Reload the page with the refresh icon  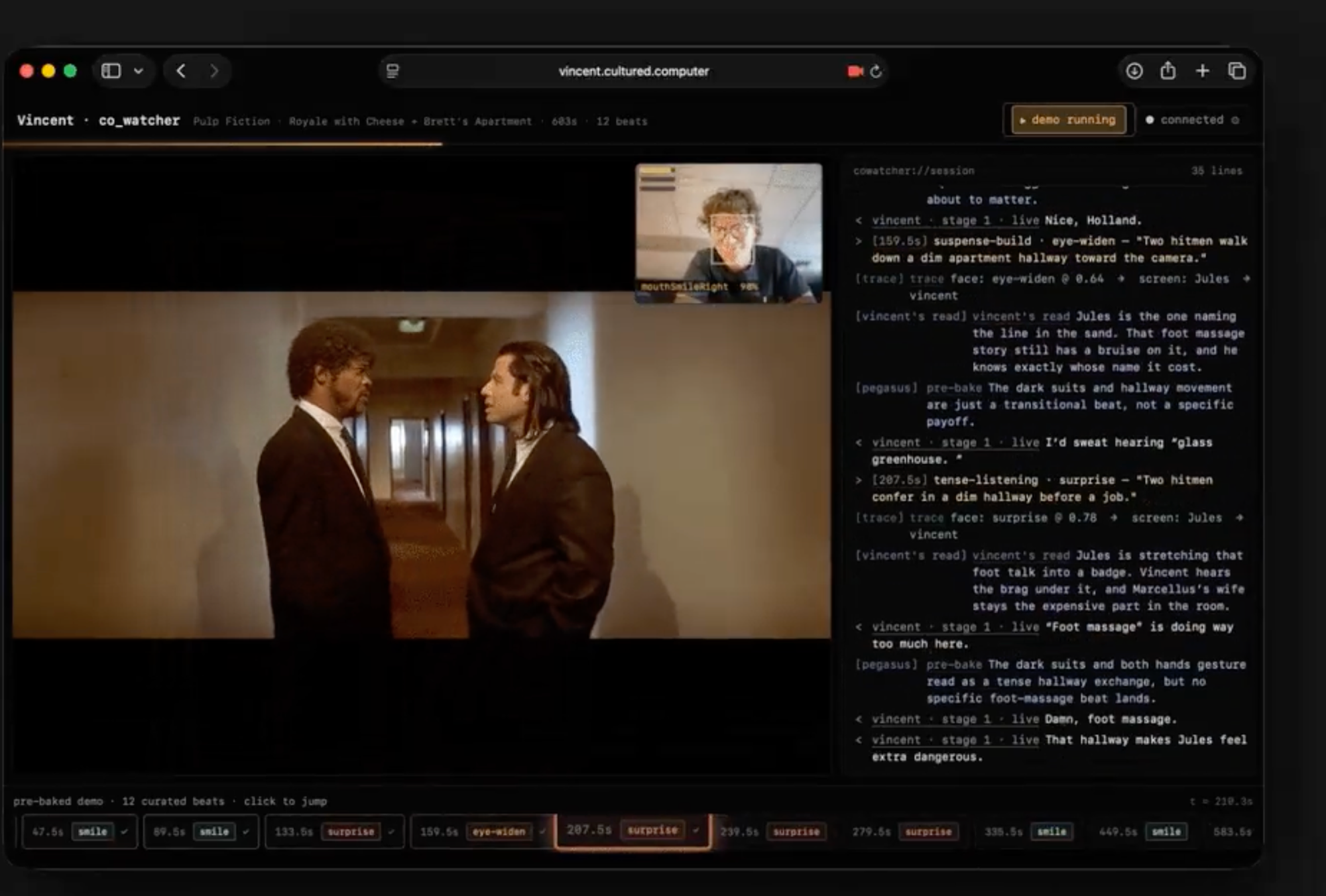click(876, 71)
